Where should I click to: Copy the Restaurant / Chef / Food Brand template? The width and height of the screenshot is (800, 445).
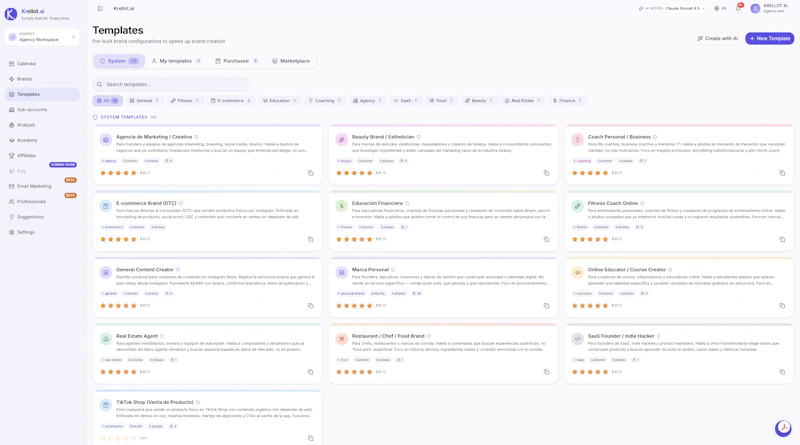coord(546,372)
